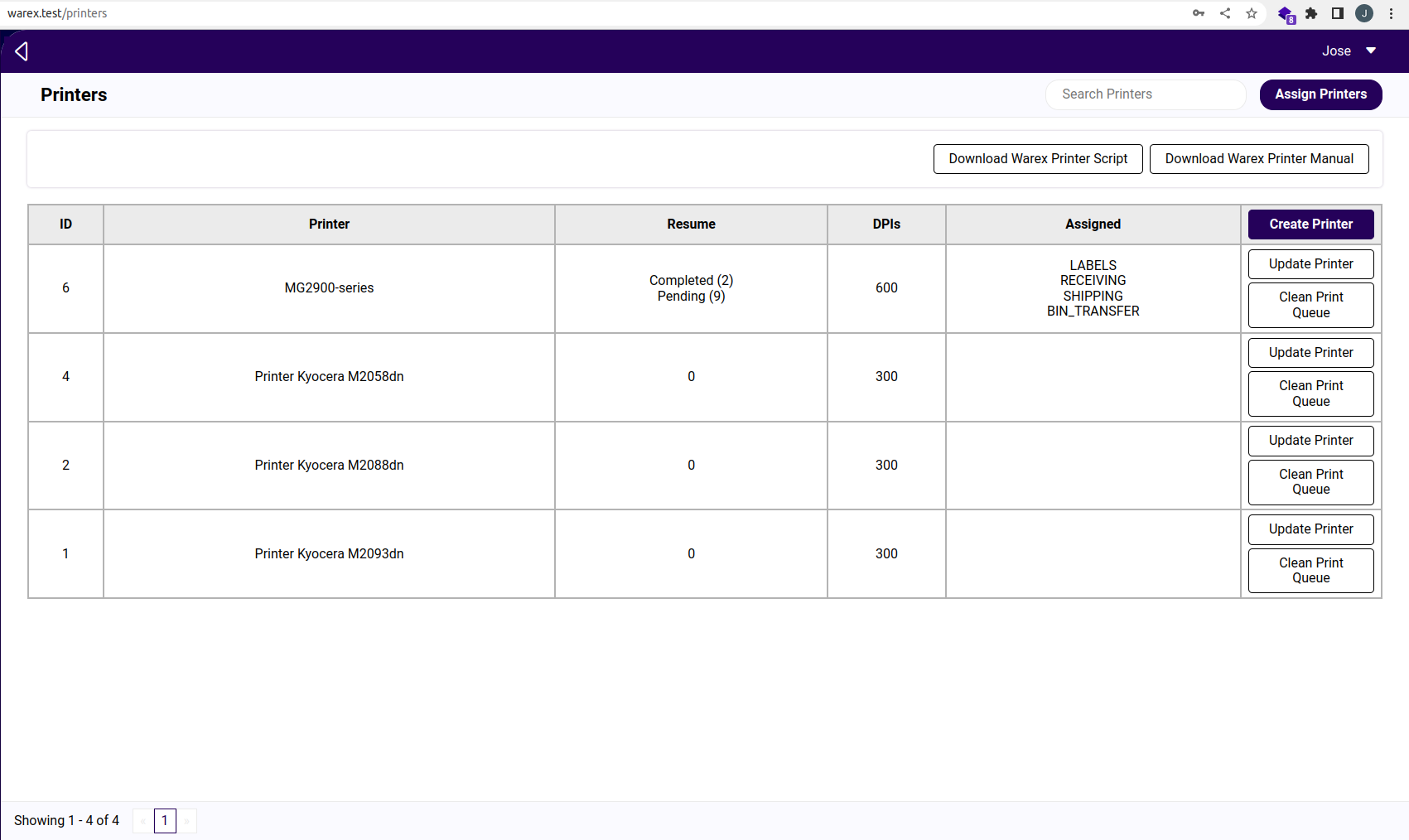Open the browser three-dot menu

coord(1392,13)
